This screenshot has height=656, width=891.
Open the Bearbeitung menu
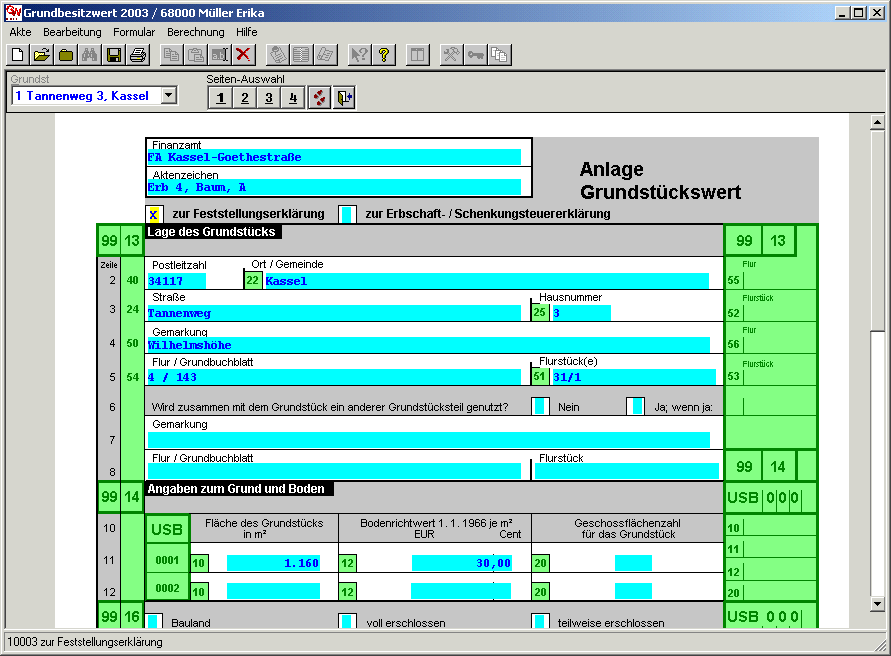72,32
